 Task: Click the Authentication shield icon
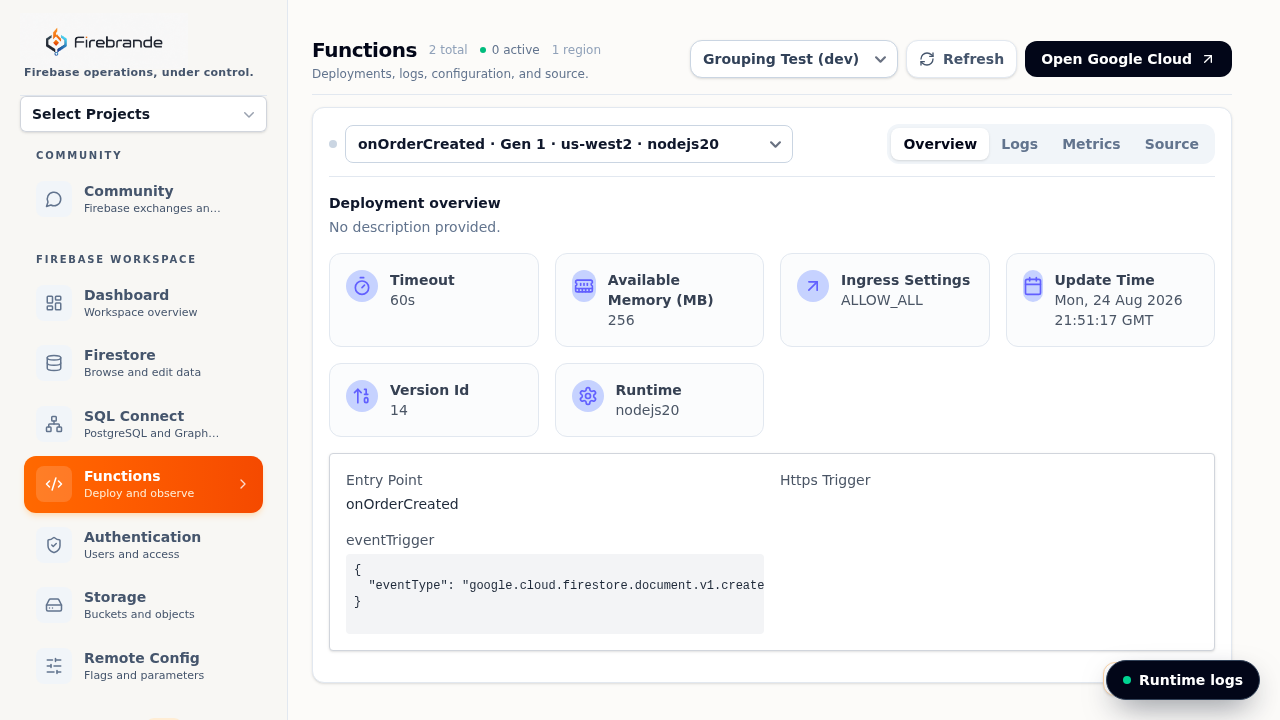pos(54,545)
